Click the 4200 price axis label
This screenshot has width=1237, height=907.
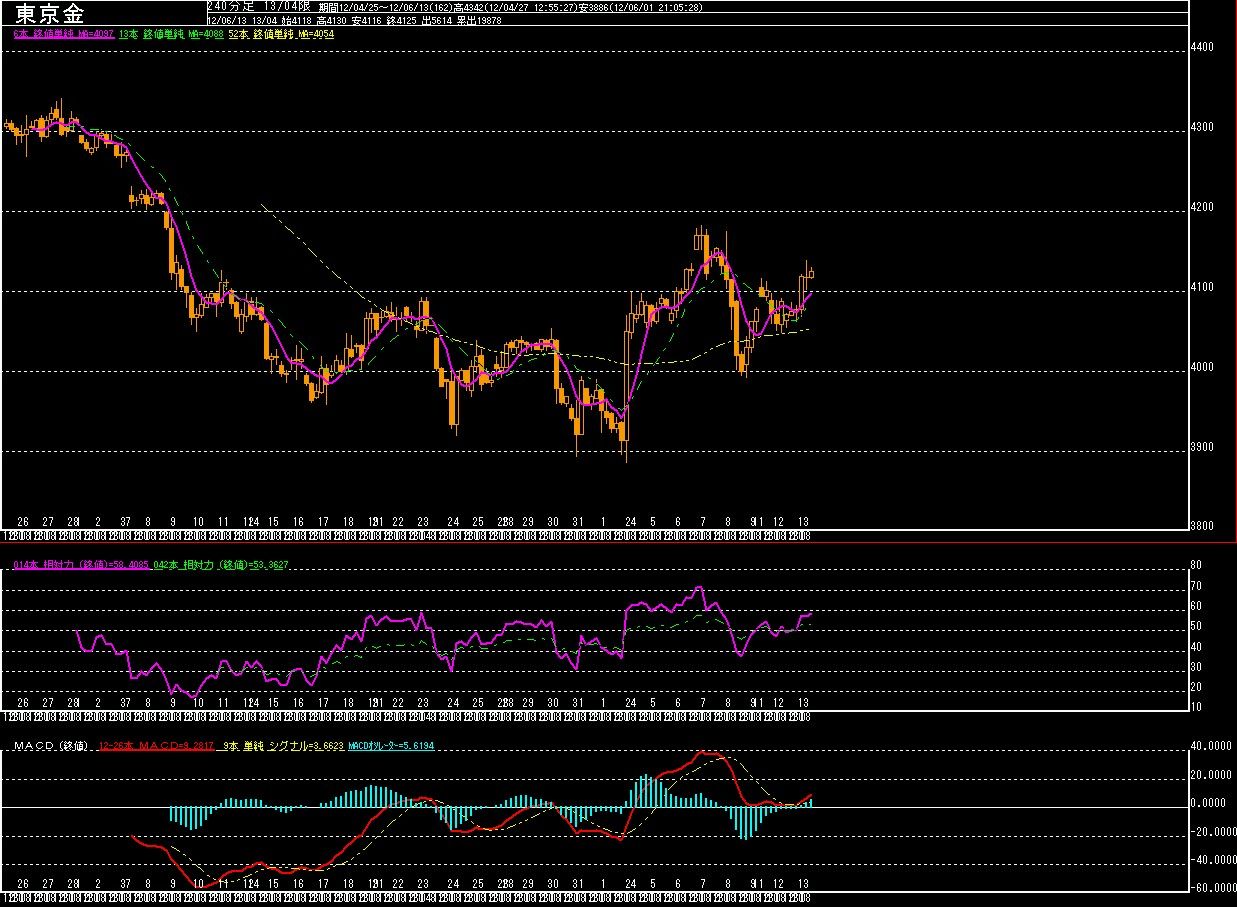point(1203,208)
